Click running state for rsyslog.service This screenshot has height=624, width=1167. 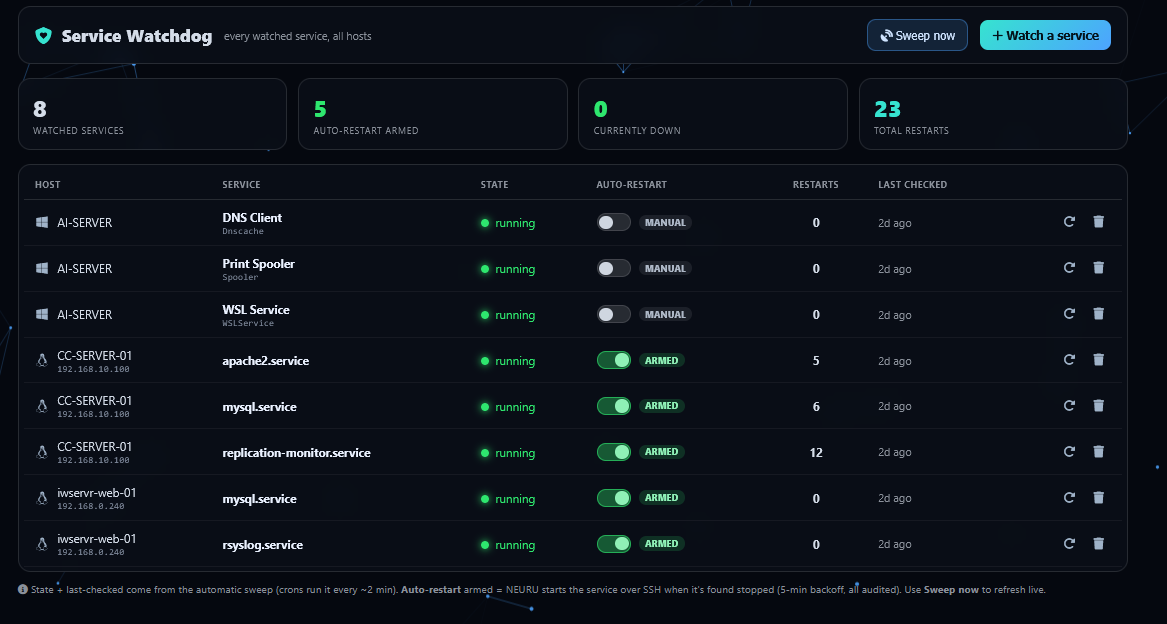pos(508,545)
